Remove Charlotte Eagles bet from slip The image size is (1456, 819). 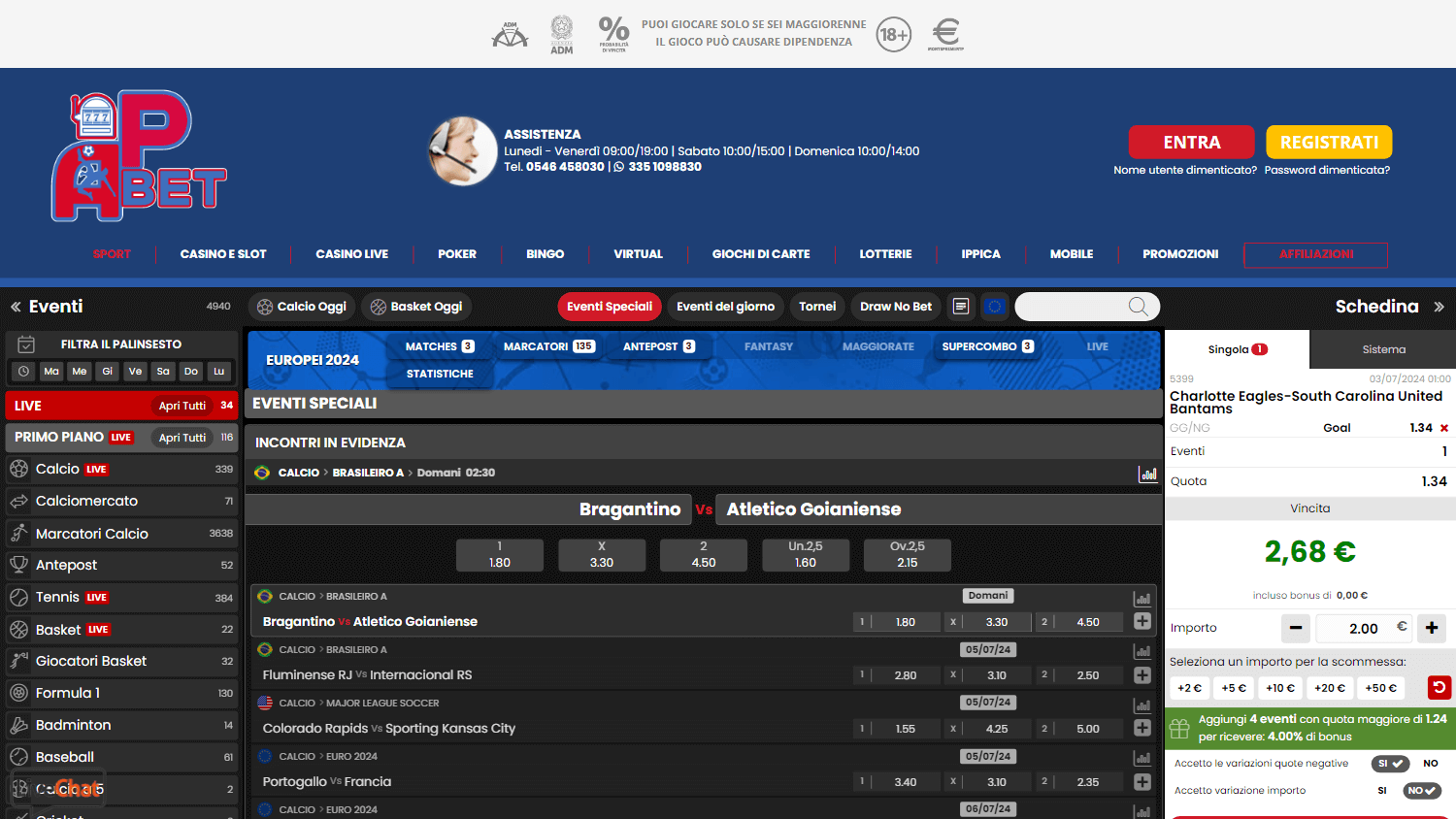(1444, 428)
